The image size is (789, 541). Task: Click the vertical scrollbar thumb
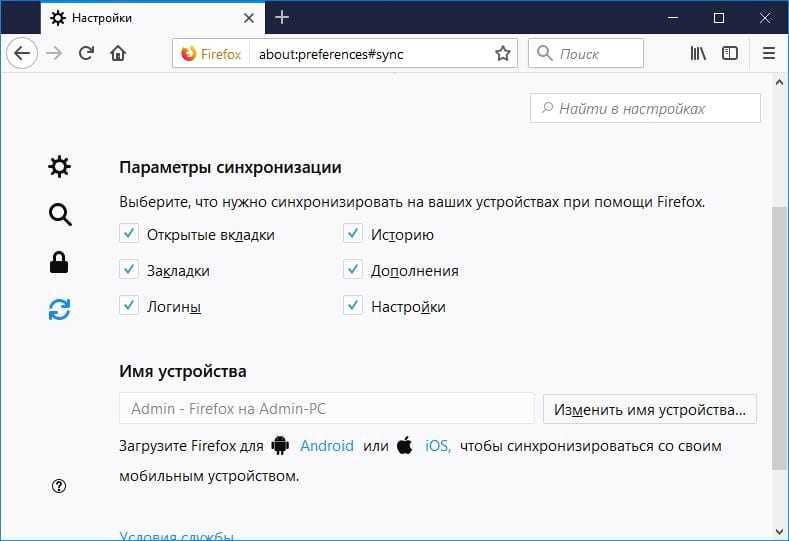point(779,338)
